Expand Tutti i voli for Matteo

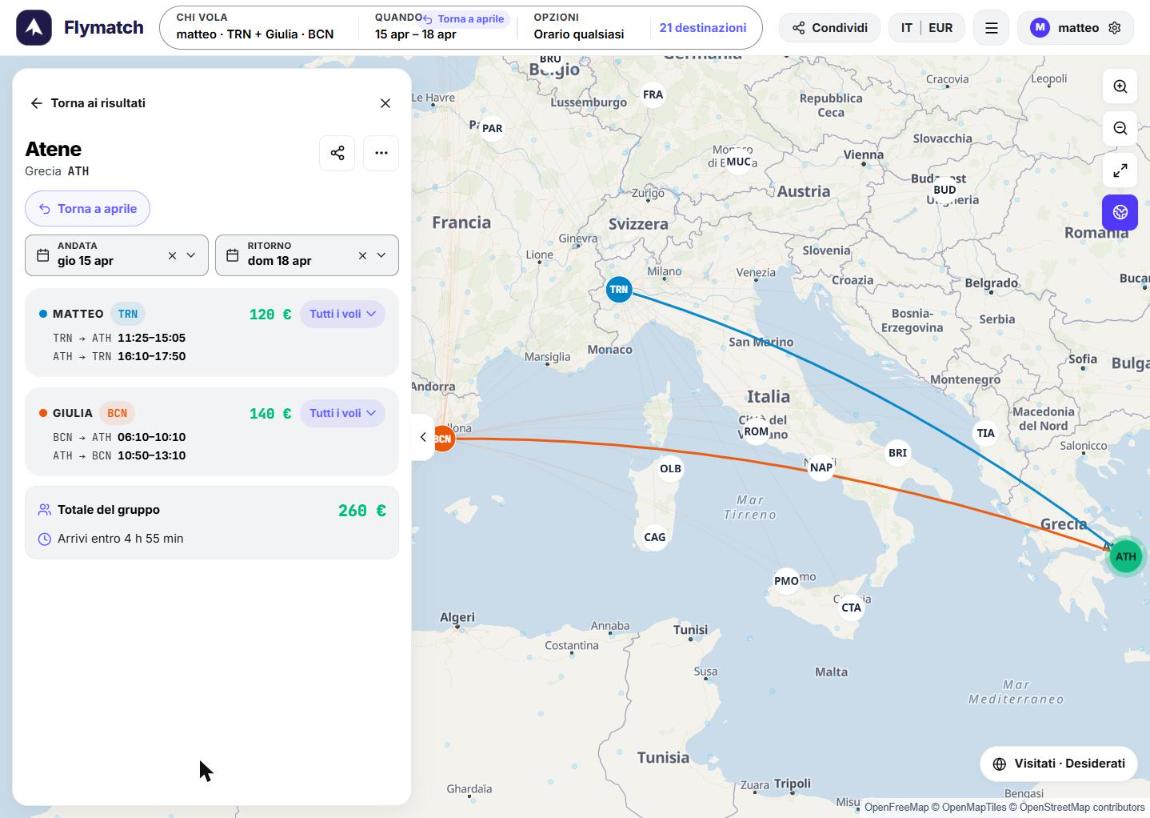coord(343,314)
